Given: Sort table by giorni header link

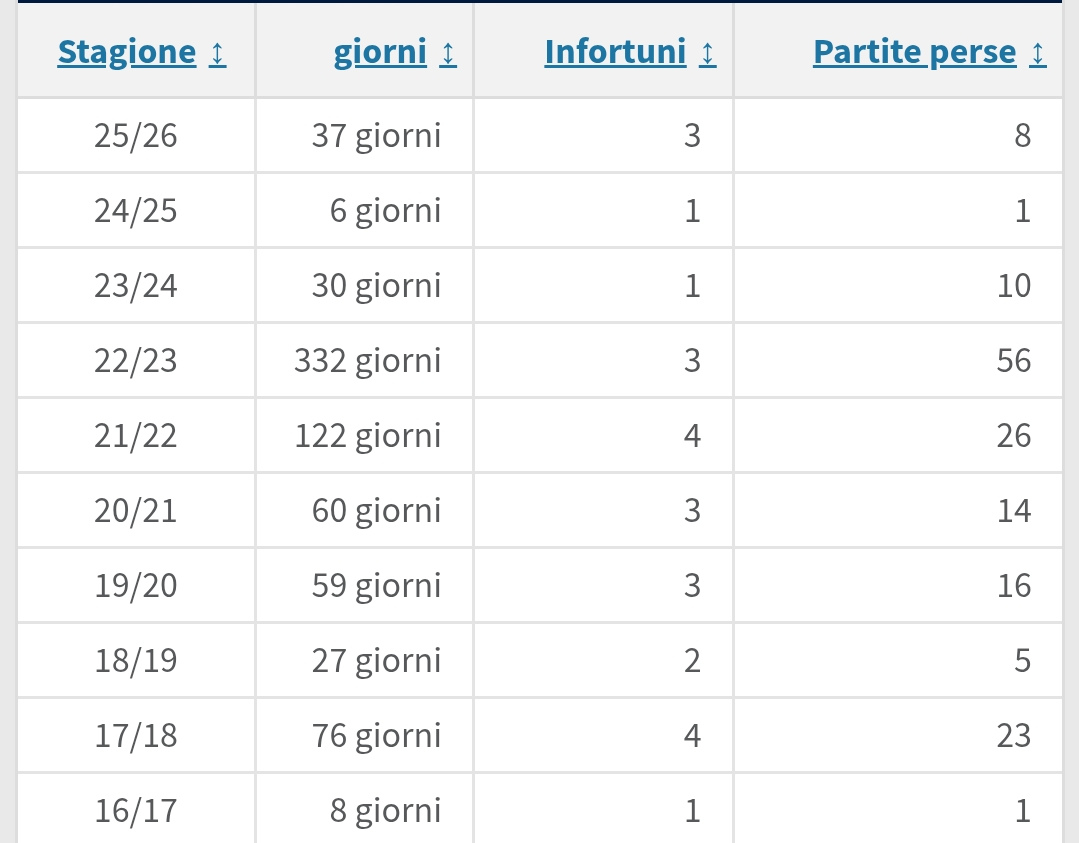Looking at the screenshot, I should pos(380,52).
